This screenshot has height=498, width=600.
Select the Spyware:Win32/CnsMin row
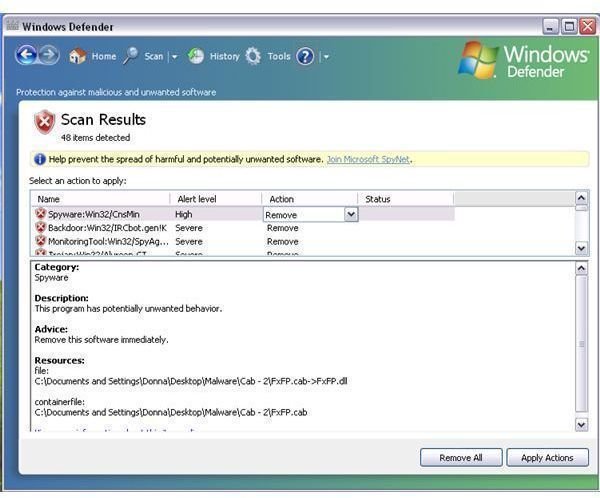click(243, 214)
